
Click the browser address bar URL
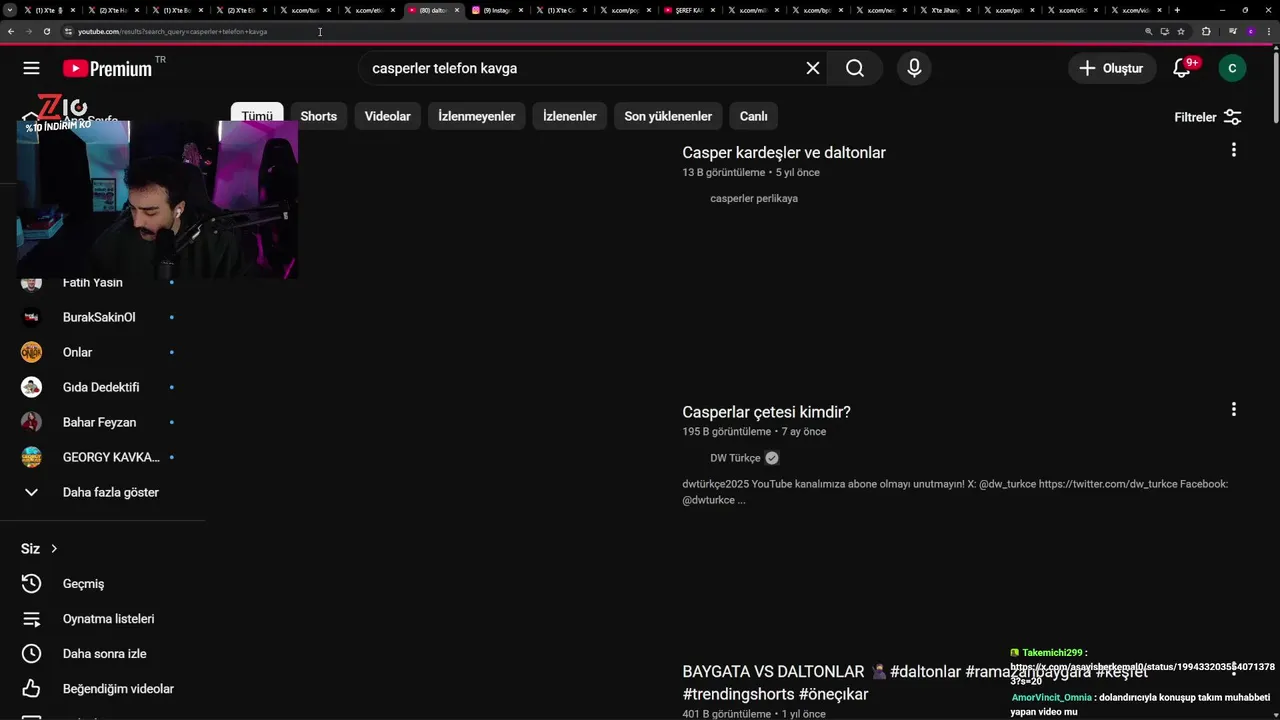(172, 31)
